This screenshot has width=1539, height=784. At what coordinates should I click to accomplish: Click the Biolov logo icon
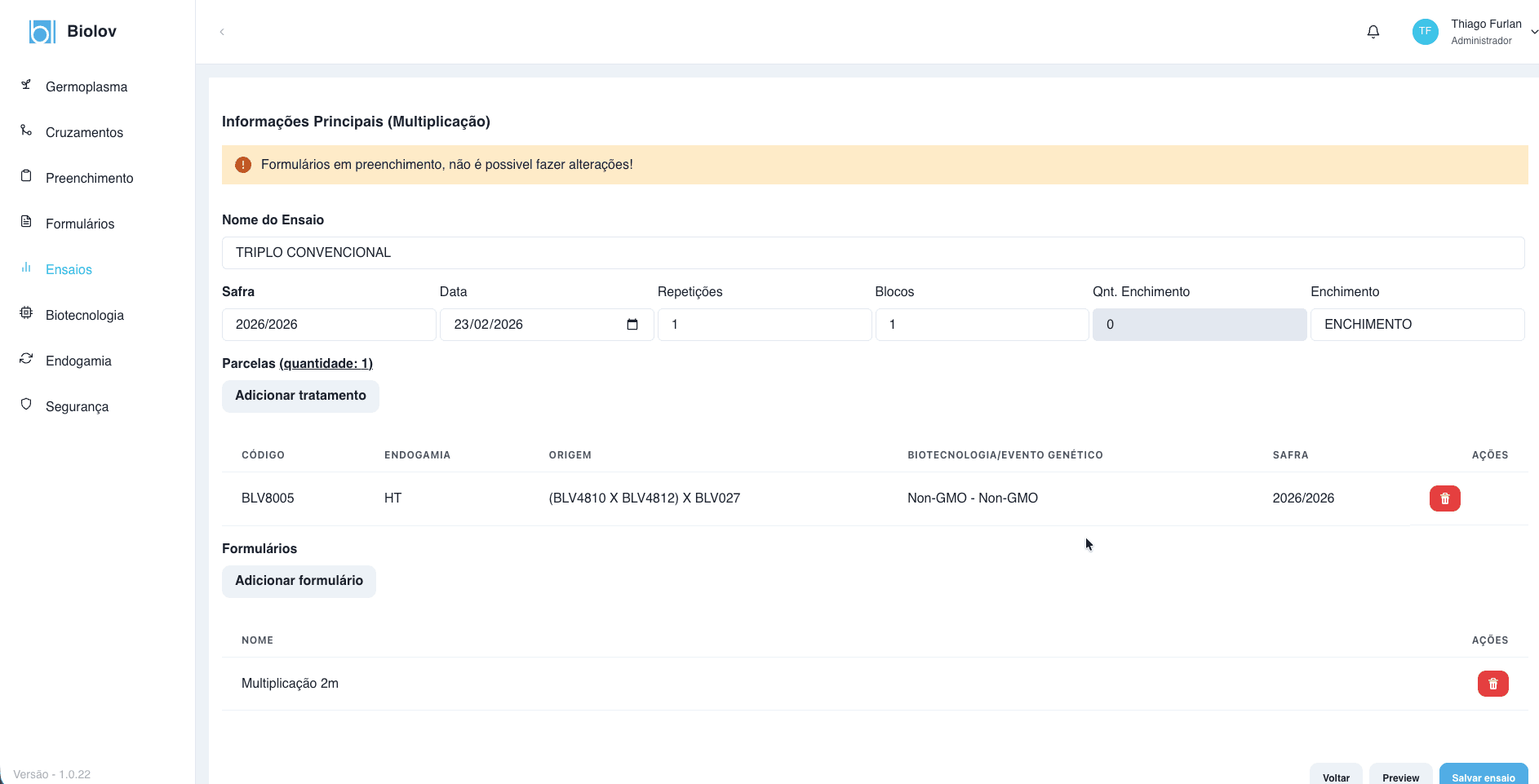coord(42,31)
